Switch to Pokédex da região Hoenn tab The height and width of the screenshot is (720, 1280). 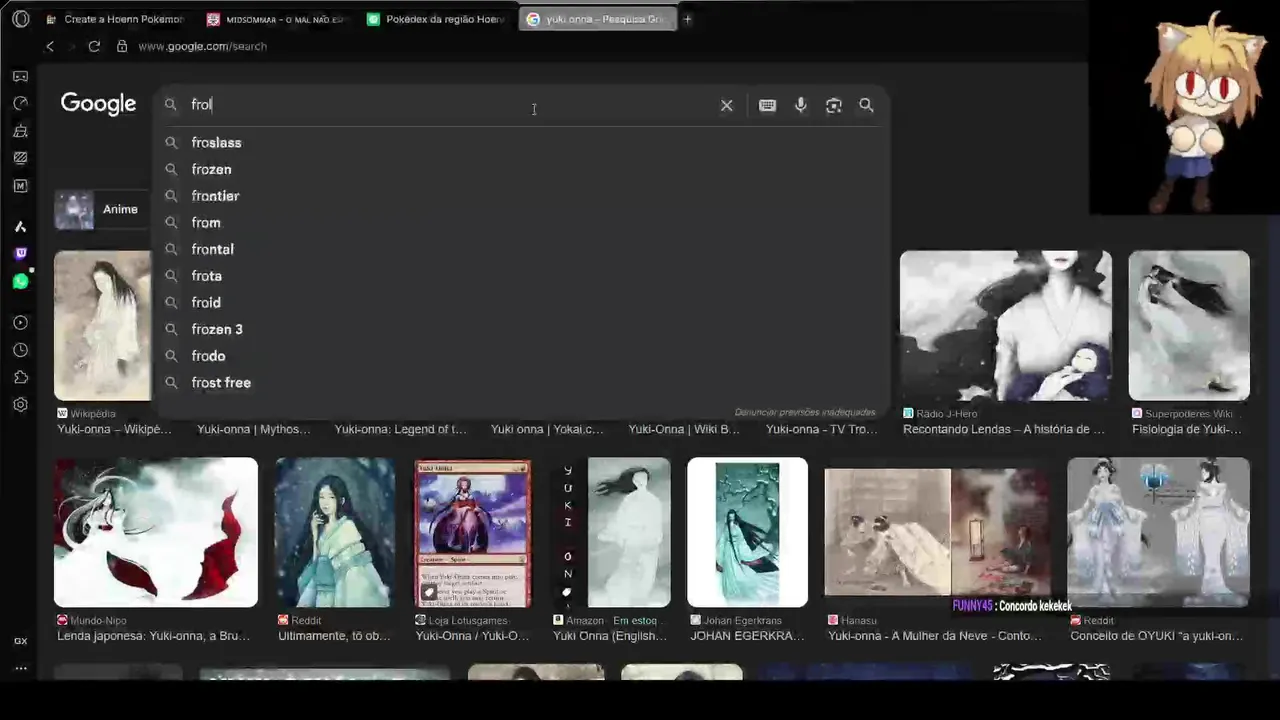(x=435, y=19)
